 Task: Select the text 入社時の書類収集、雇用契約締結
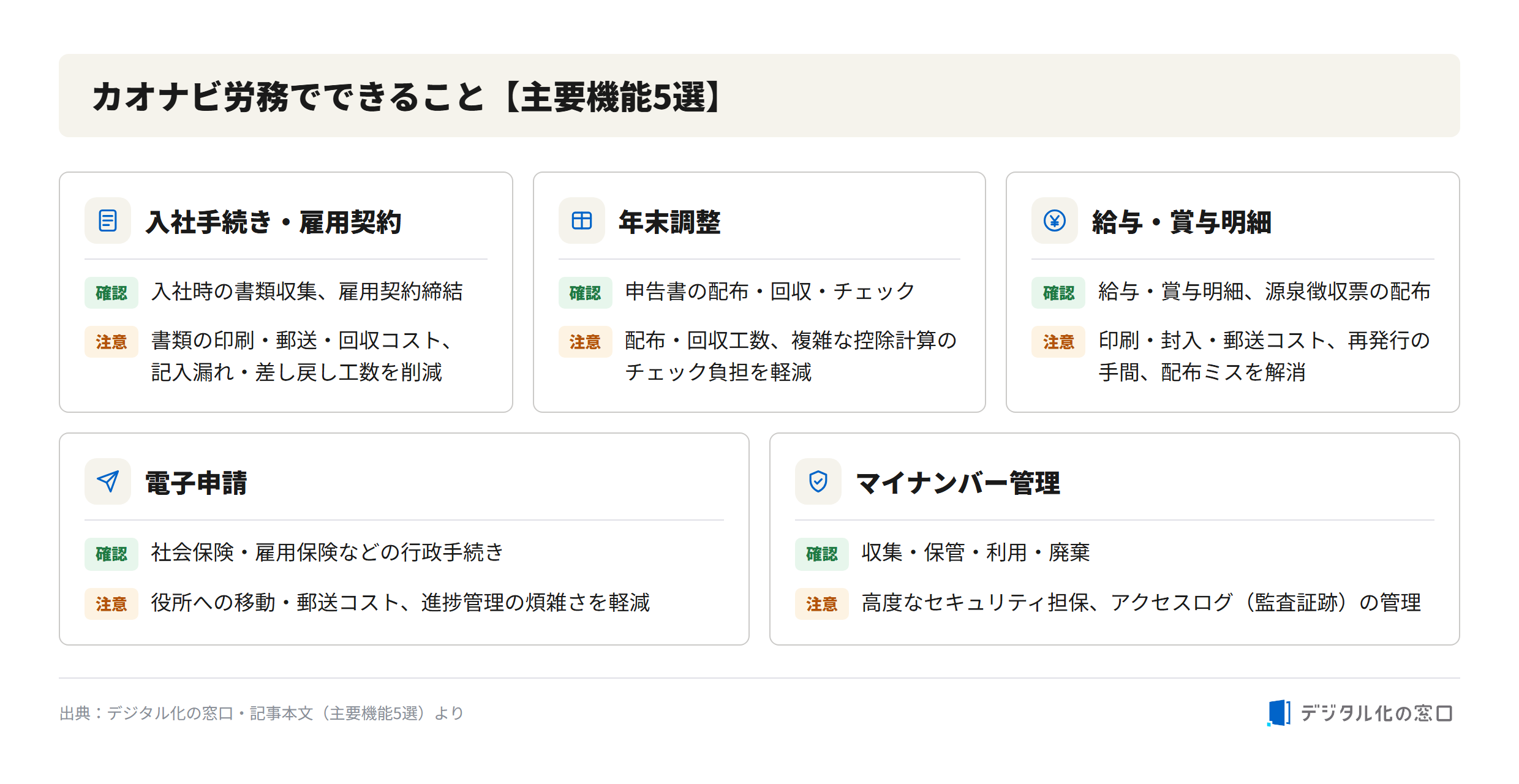tap(307, 292)
